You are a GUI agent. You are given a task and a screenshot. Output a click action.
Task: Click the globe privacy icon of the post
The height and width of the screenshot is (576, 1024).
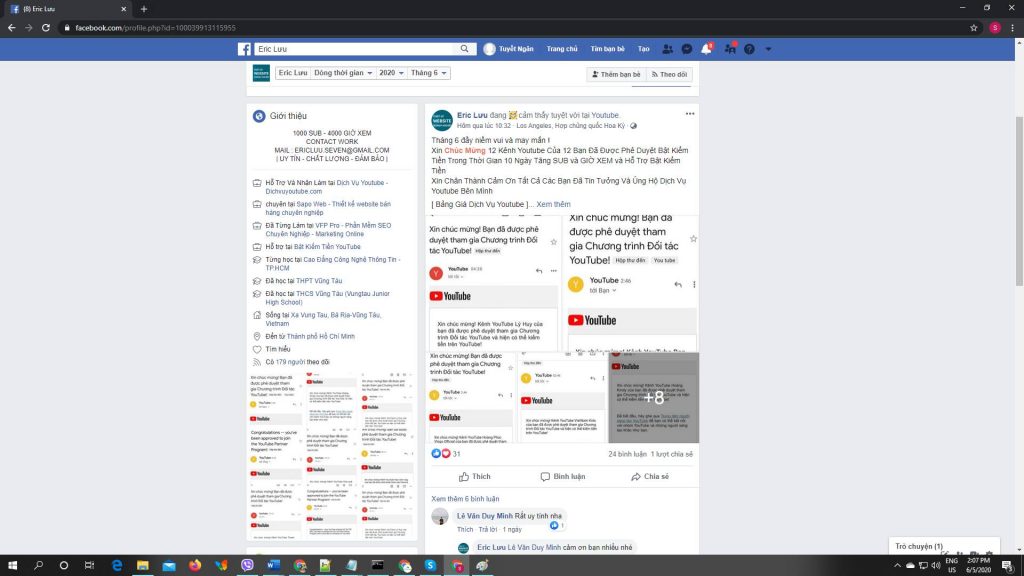[633, 125]
